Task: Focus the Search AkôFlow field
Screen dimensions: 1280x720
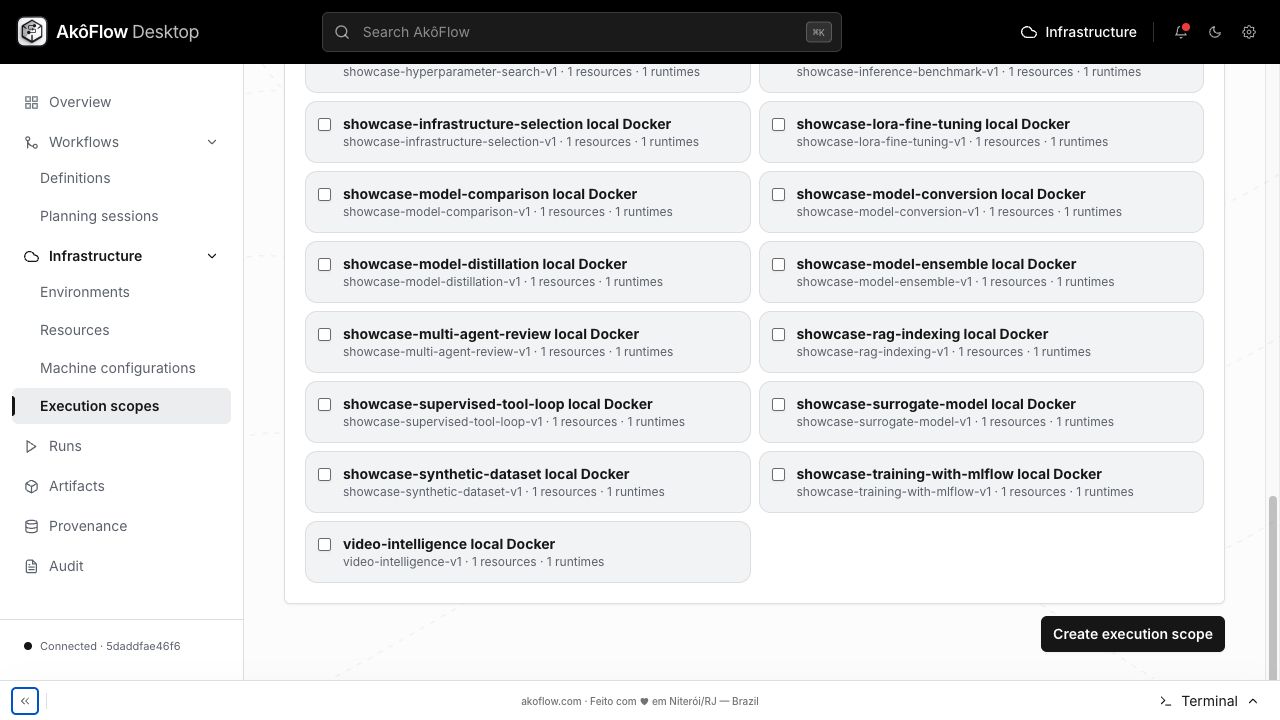Action: coord(582,32)
